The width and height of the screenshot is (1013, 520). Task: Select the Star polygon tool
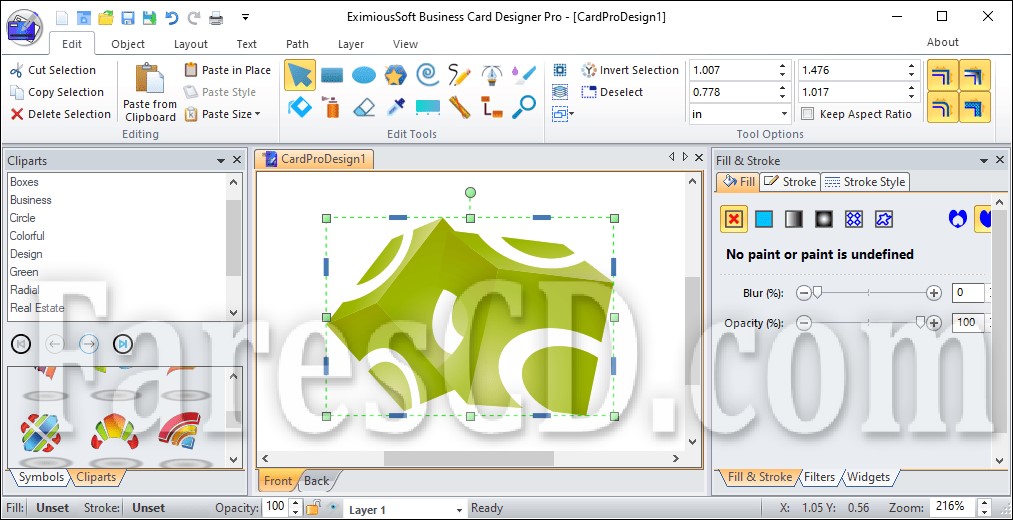click(395, 76)
